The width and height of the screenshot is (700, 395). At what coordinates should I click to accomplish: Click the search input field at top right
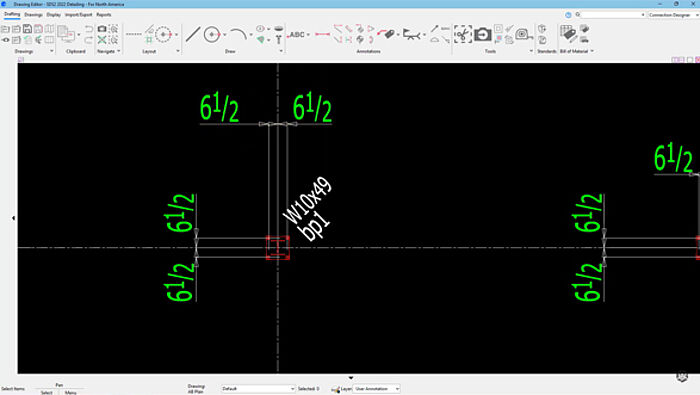point(613,15)
